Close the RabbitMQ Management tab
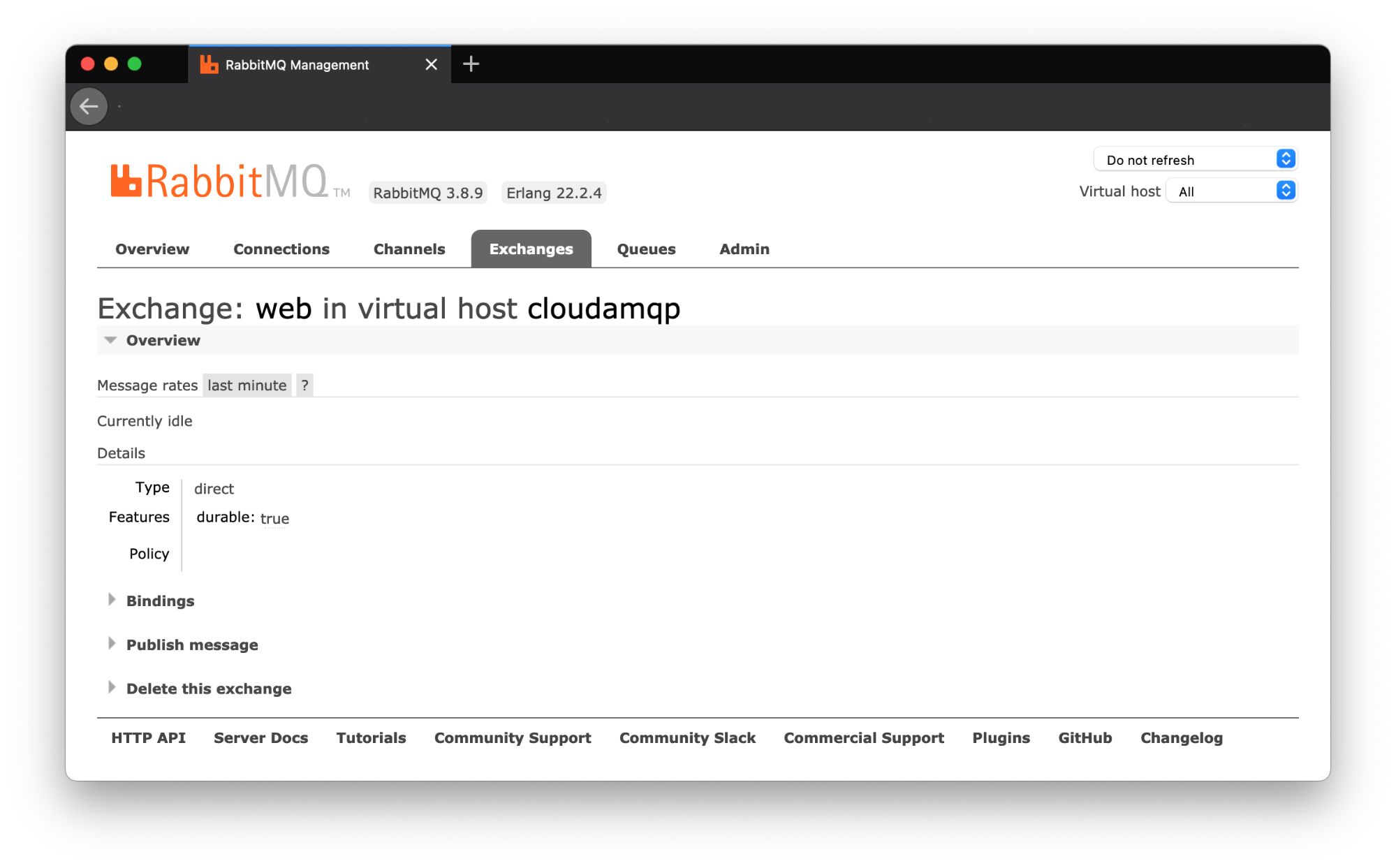Image resolution: width=1396 pixels, height=868 pixels. click(x=432, y=64)
